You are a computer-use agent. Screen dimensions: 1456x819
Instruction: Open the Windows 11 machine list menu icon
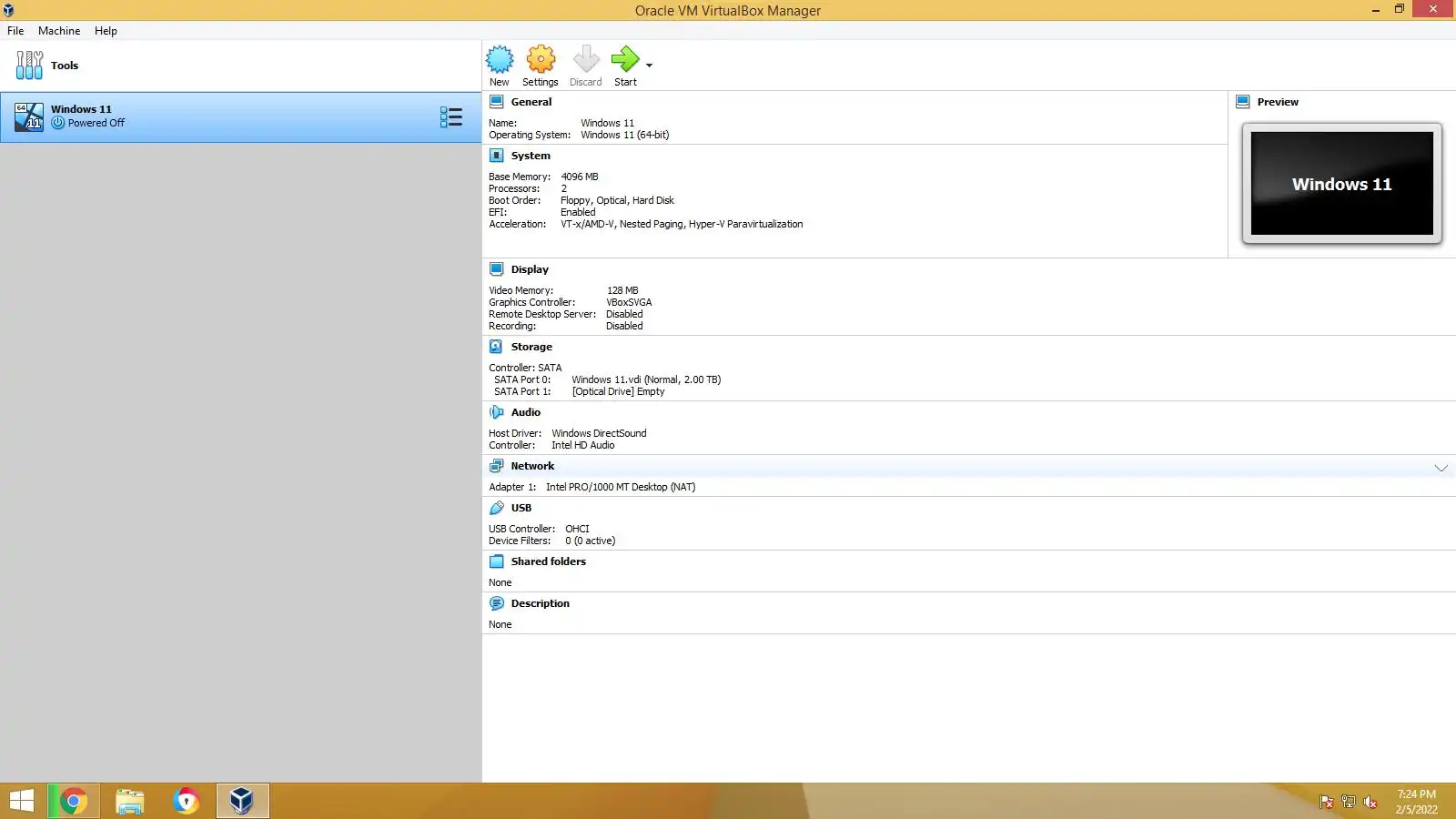[x=451, y=116]
